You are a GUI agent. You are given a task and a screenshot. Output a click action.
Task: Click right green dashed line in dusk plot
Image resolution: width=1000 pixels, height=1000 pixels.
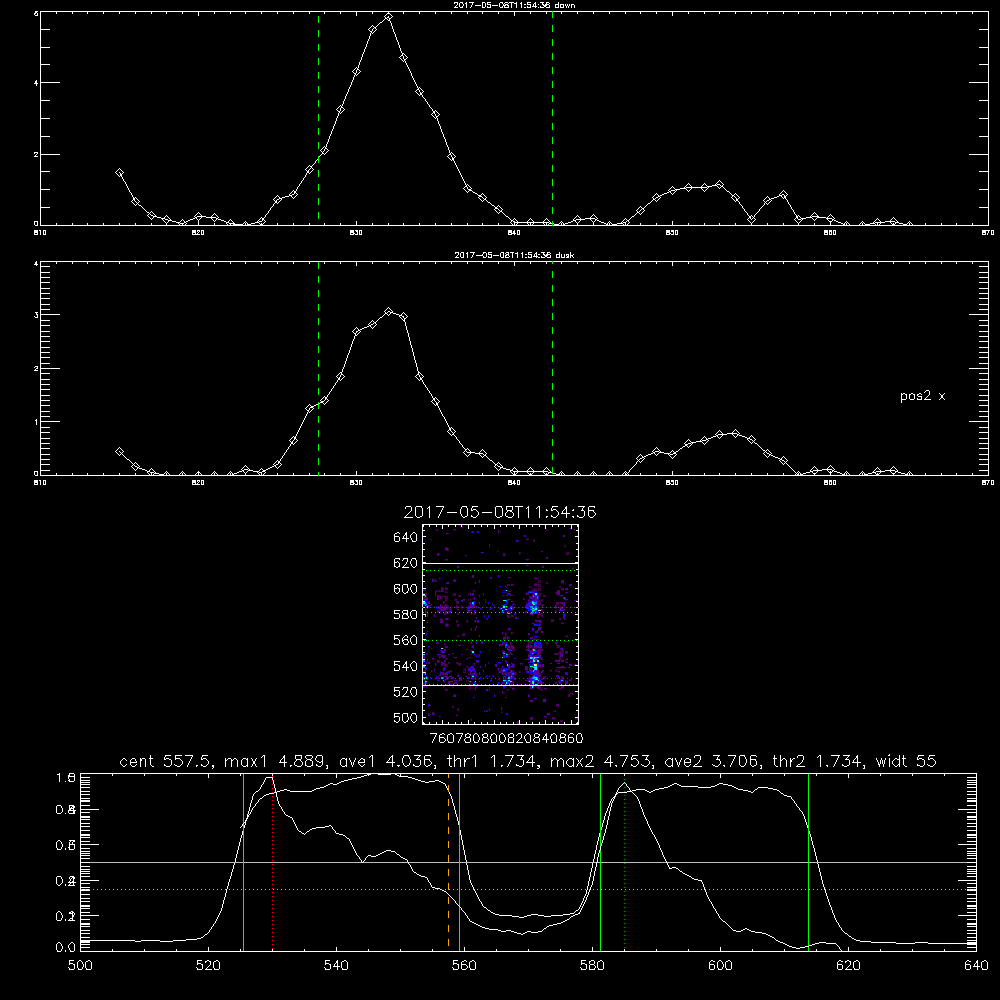(x=552, y=368)
